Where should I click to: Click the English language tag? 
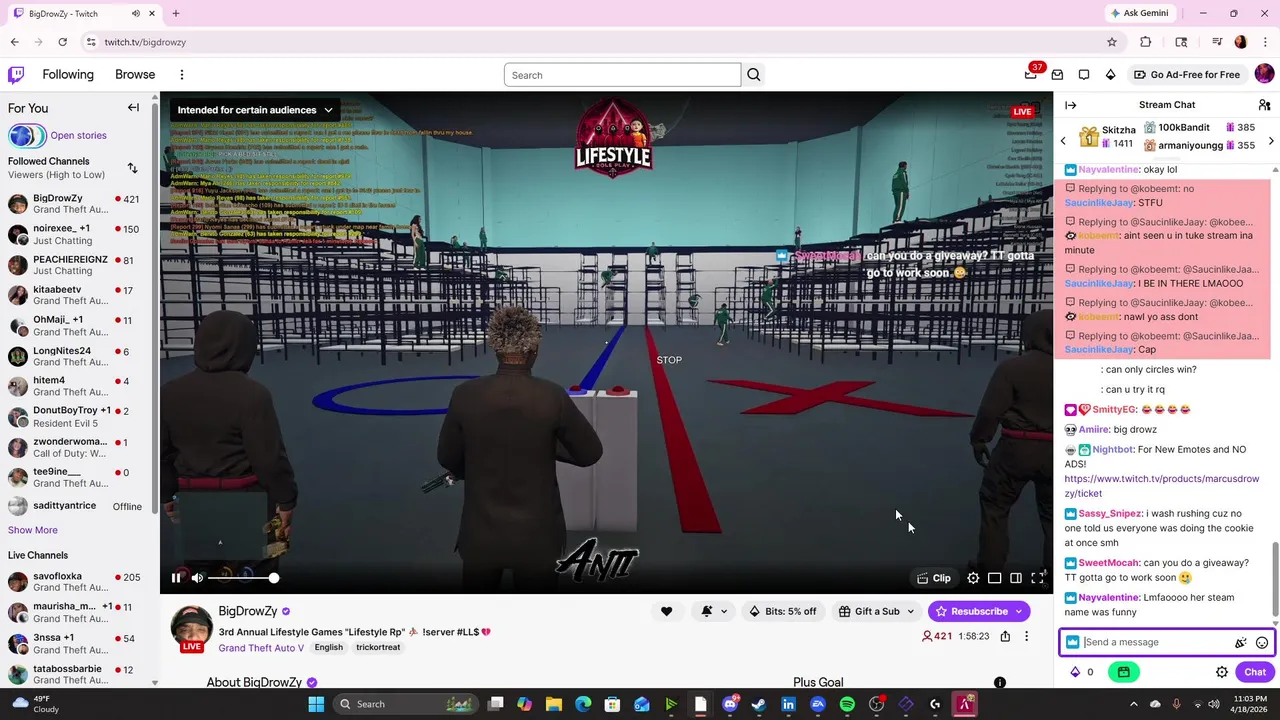[328, 648]
